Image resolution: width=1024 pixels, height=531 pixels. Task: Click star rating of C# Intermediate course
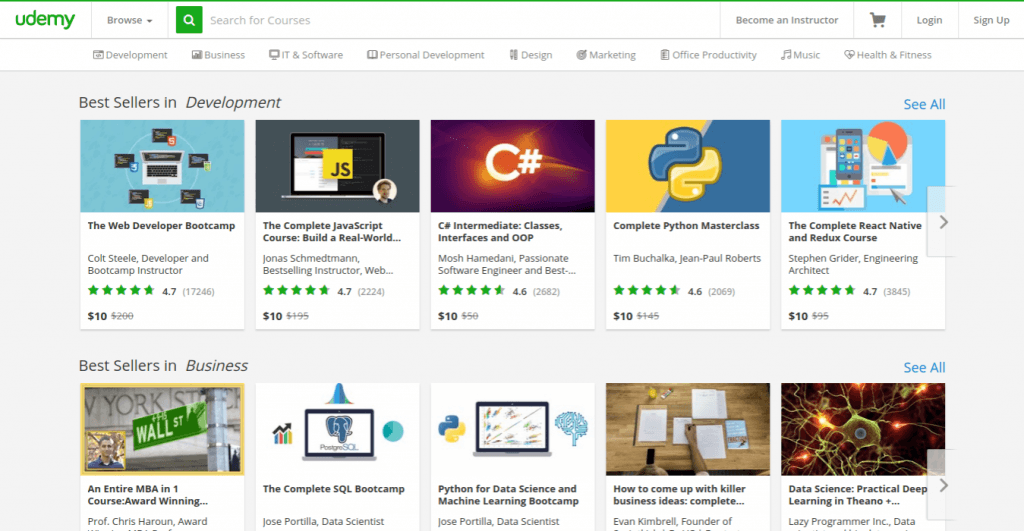(472, 291)
